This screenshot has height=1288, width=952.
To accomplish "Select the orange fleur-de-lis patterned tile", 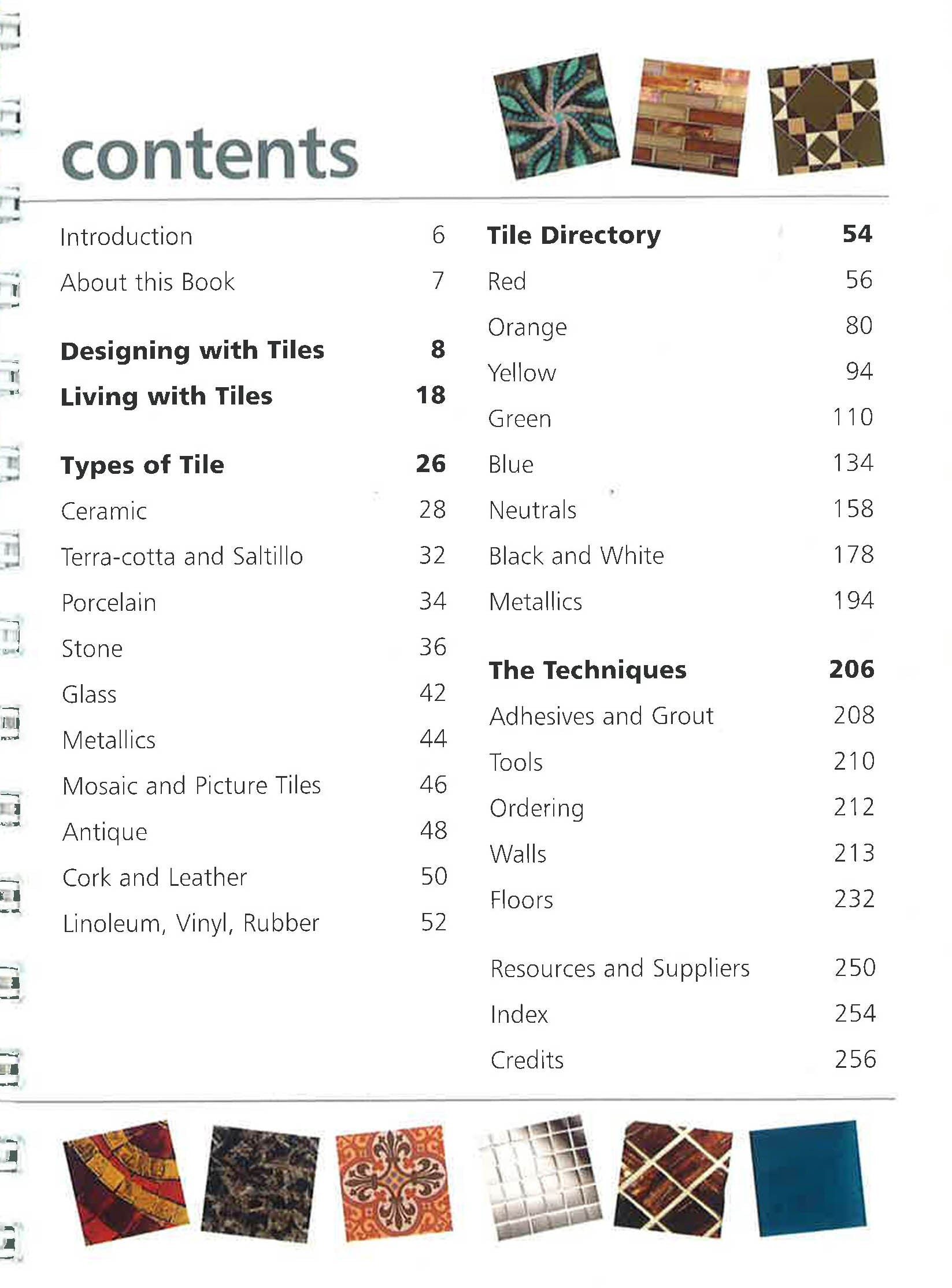I will (393, 1183).
